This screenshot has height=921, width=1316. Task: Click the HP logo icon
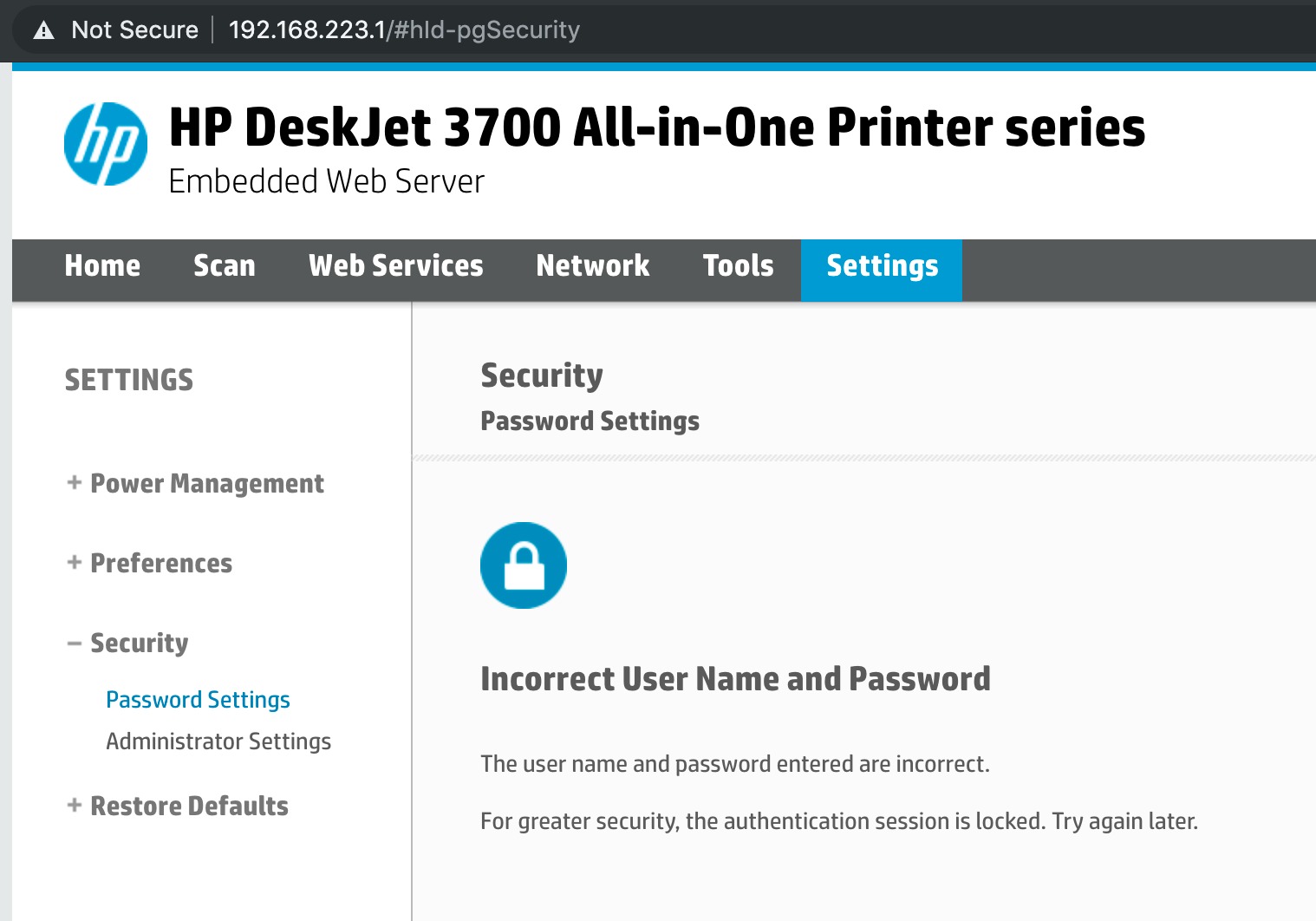pos(106,144)
